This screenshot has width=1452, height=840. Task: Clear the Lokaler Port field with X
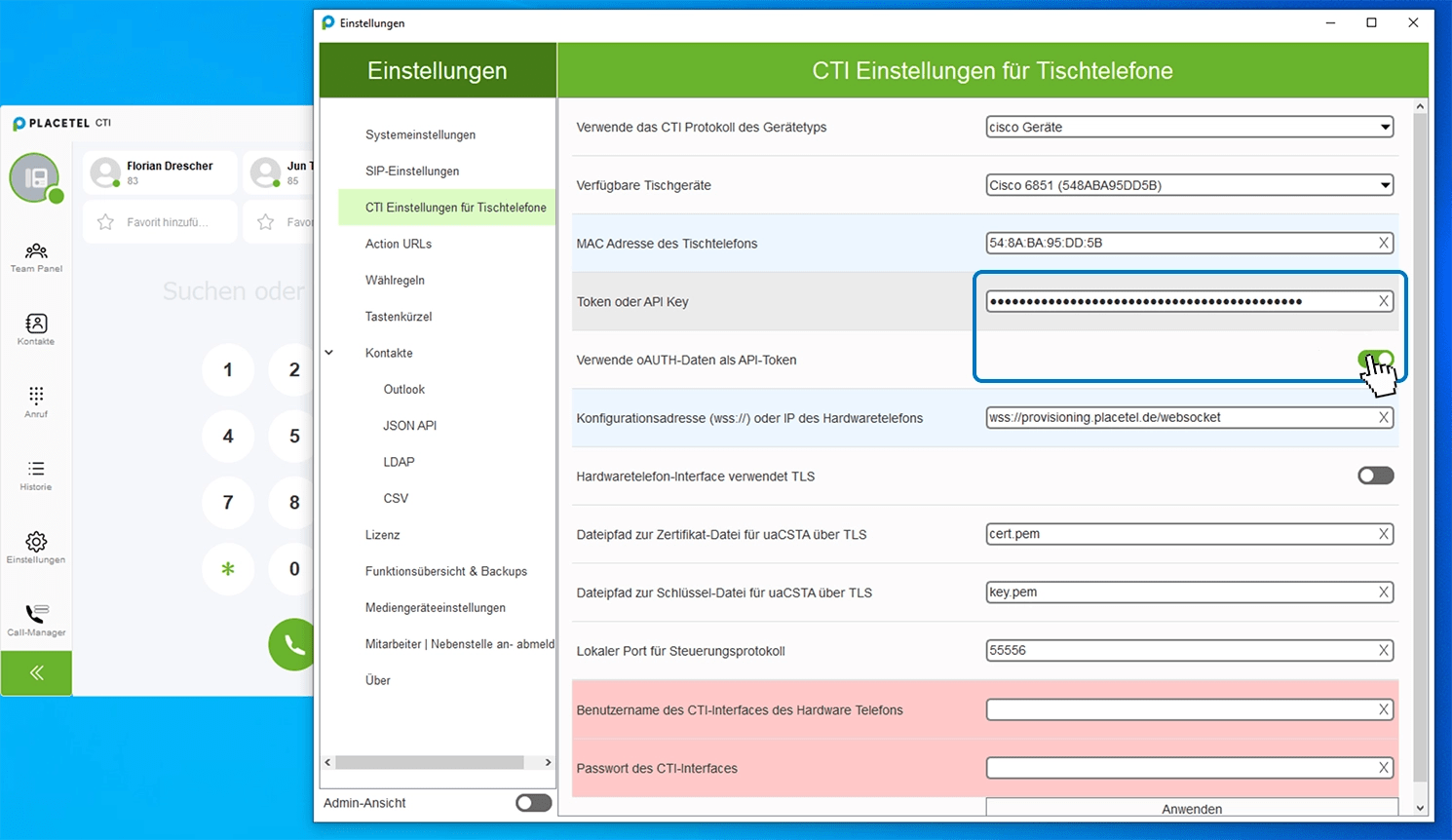click(x=1384, y=650)
